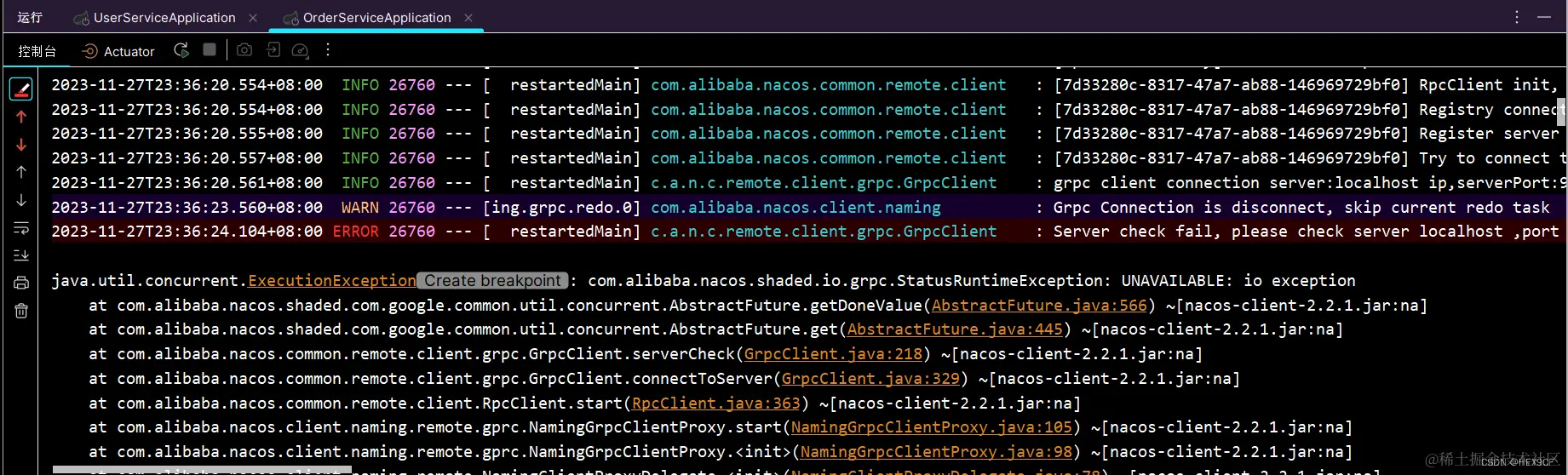Open AbstractFuture.java:445 link
1568x475 pixels.
(955, 329)
